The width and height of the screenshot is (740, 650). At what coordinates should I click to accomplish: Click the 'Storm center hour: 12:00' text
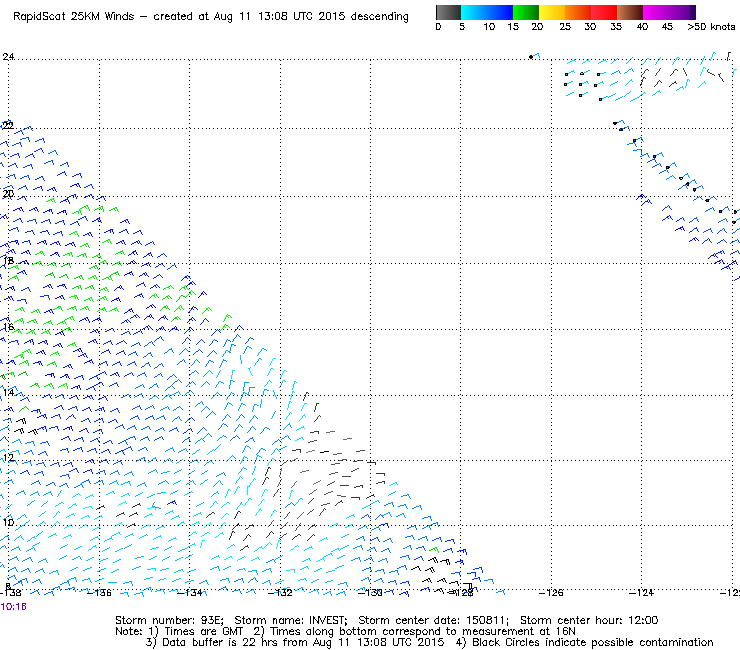pos(589,620)
